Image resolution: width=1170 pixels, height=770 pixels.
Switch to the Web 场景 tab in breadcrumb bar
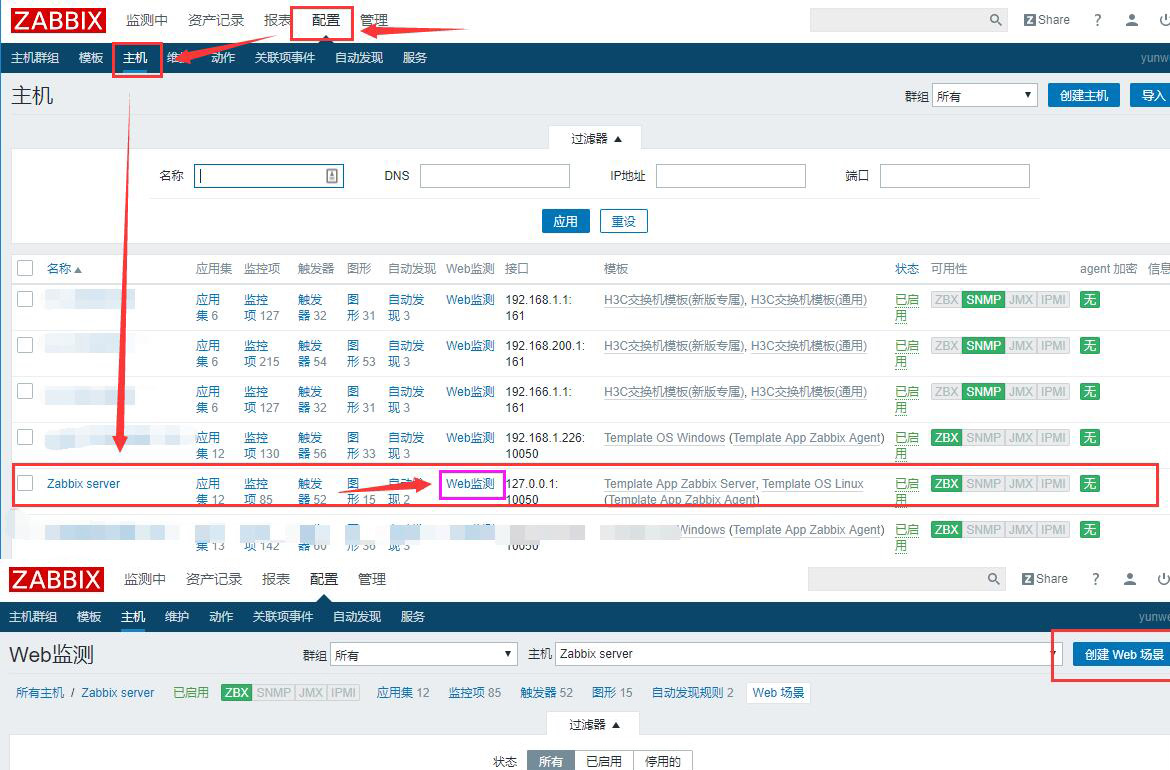[778, 692]
